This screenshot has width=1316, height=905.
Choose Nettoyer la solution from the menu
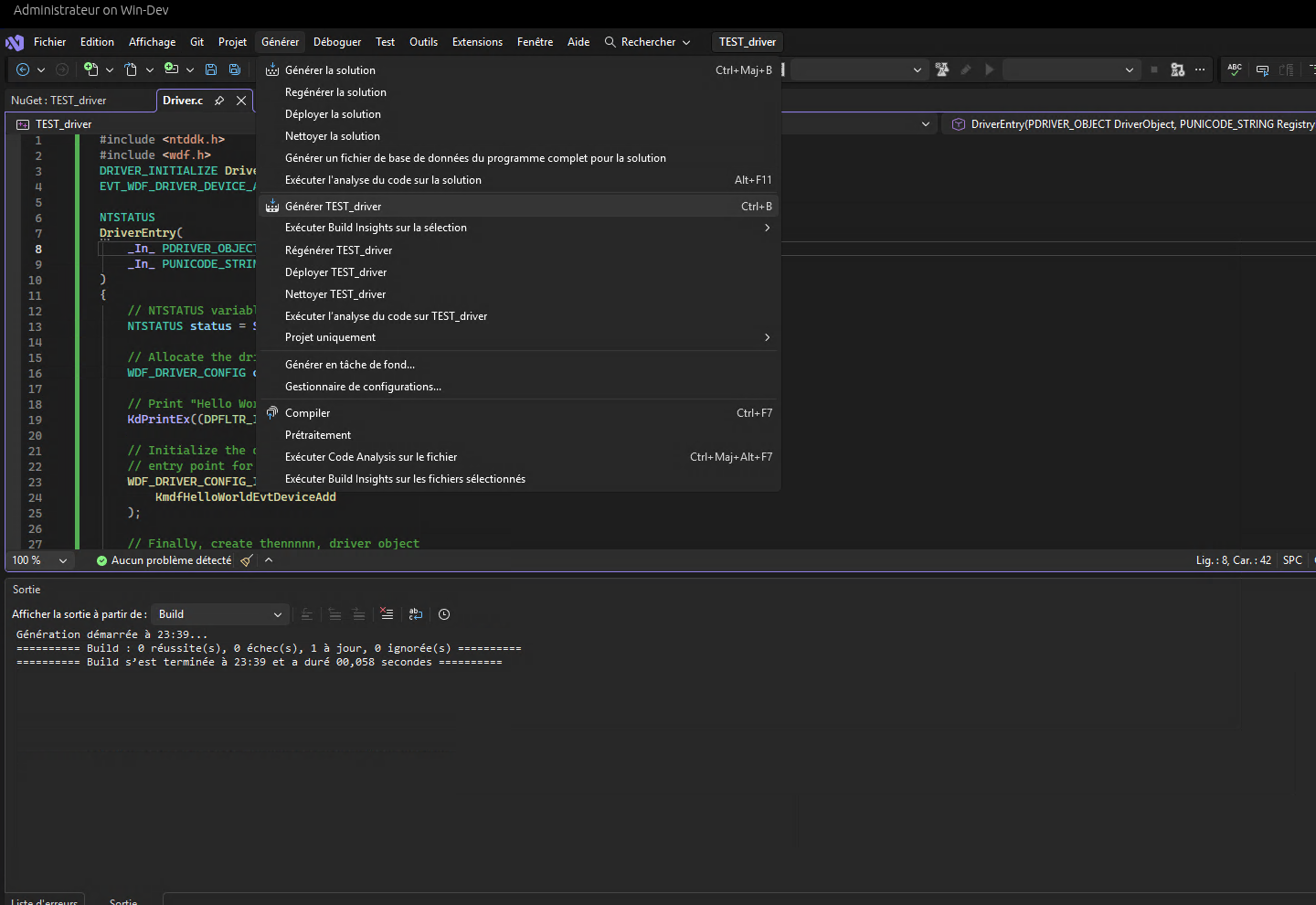[519, 136]
